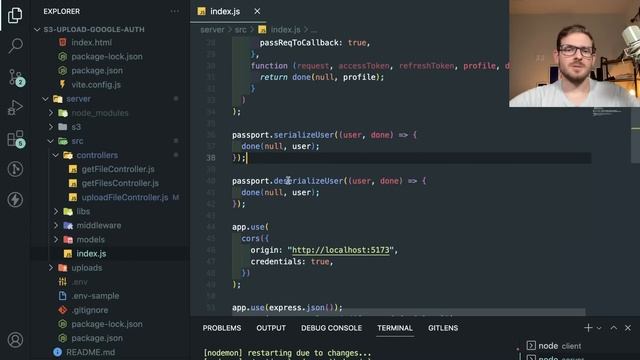Click serializeUser in the code
The width and height of the screenshot is (640, 360).
coord(304,135)
